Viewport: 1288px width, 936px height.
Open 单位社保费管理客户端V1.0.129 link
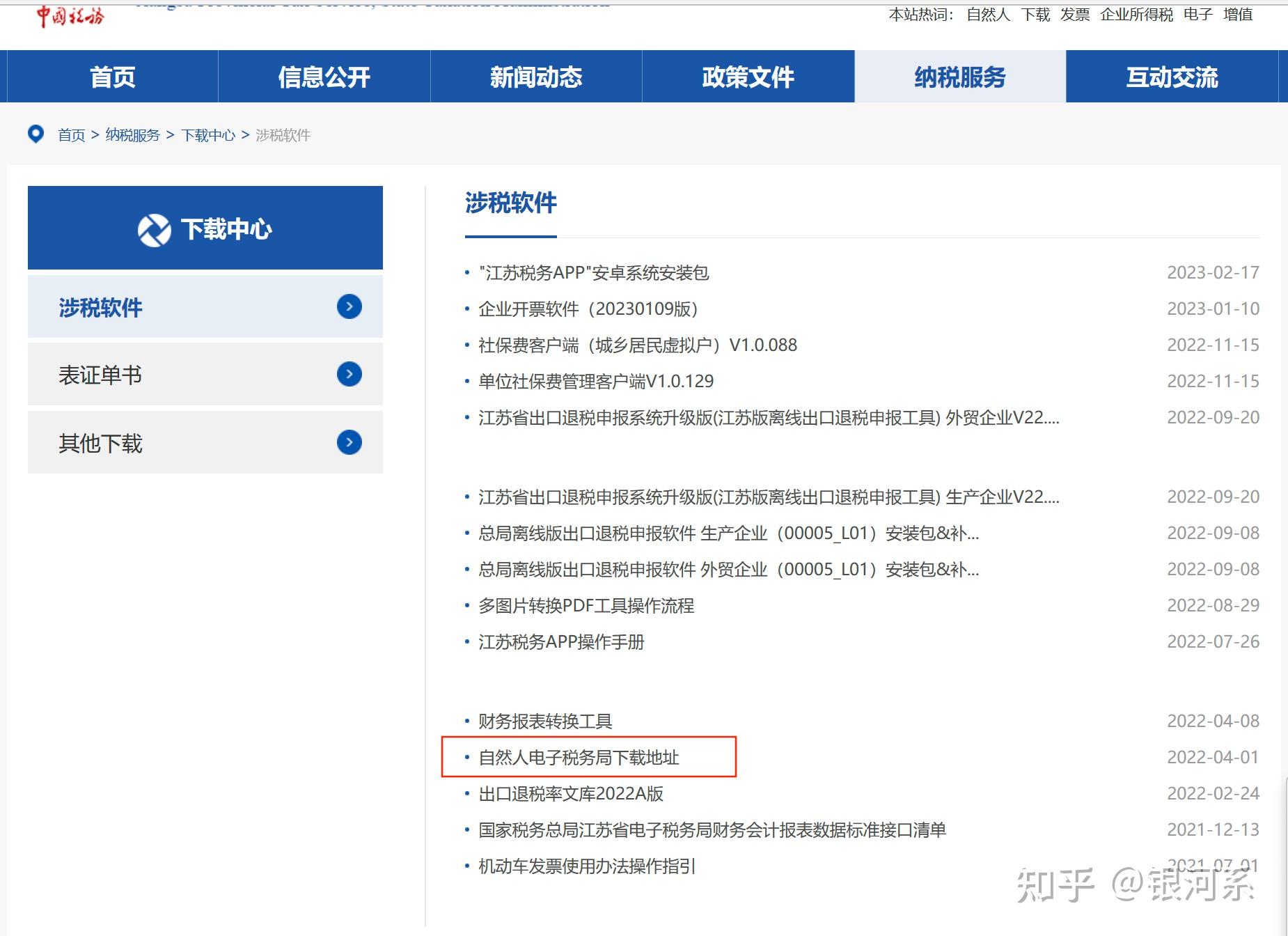pos(596,381)
